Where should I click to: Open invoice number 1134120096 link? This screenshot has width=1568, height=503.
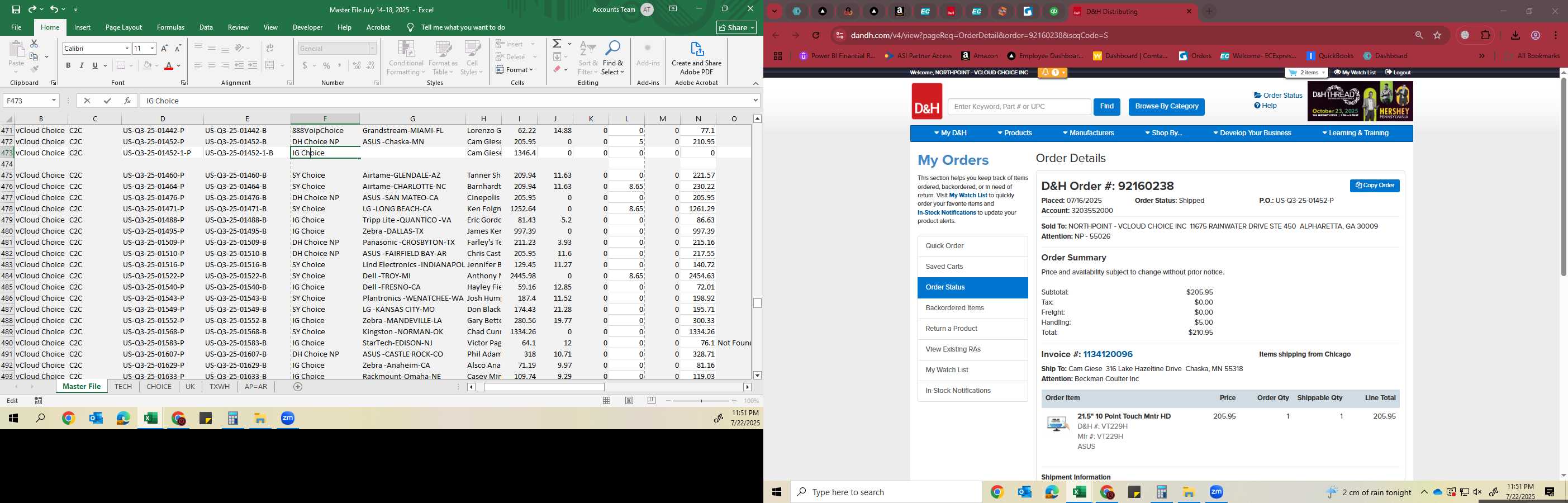1108,354
